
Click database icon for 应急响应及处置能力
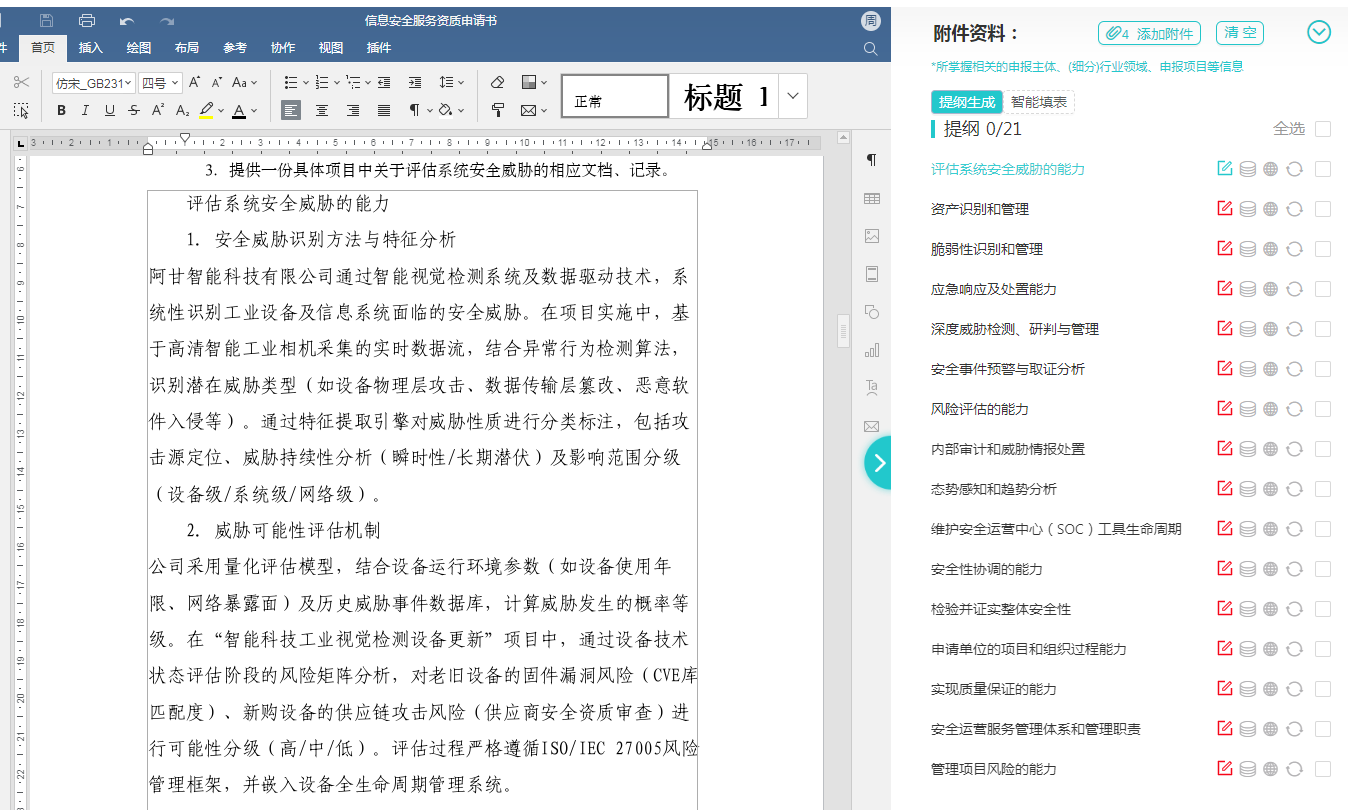[x=1247, y=289]
